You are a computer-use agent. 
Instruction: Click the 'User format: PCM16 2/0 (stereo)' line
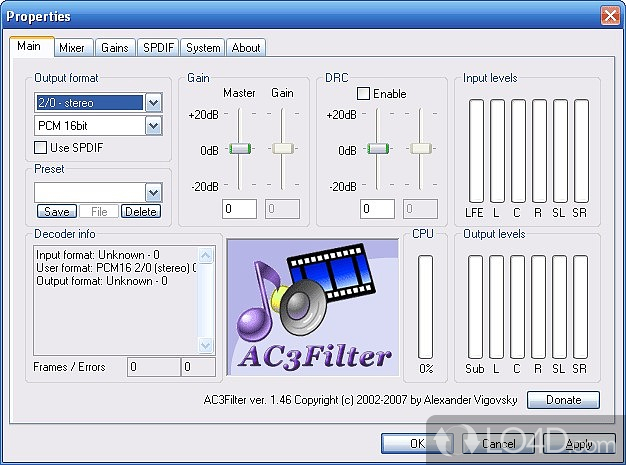coord(116,268)
